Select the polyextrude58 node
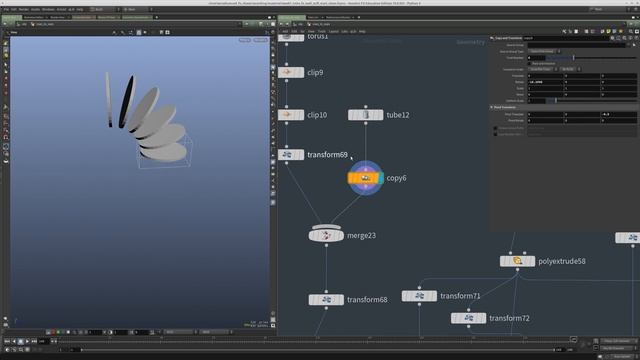 517,261
